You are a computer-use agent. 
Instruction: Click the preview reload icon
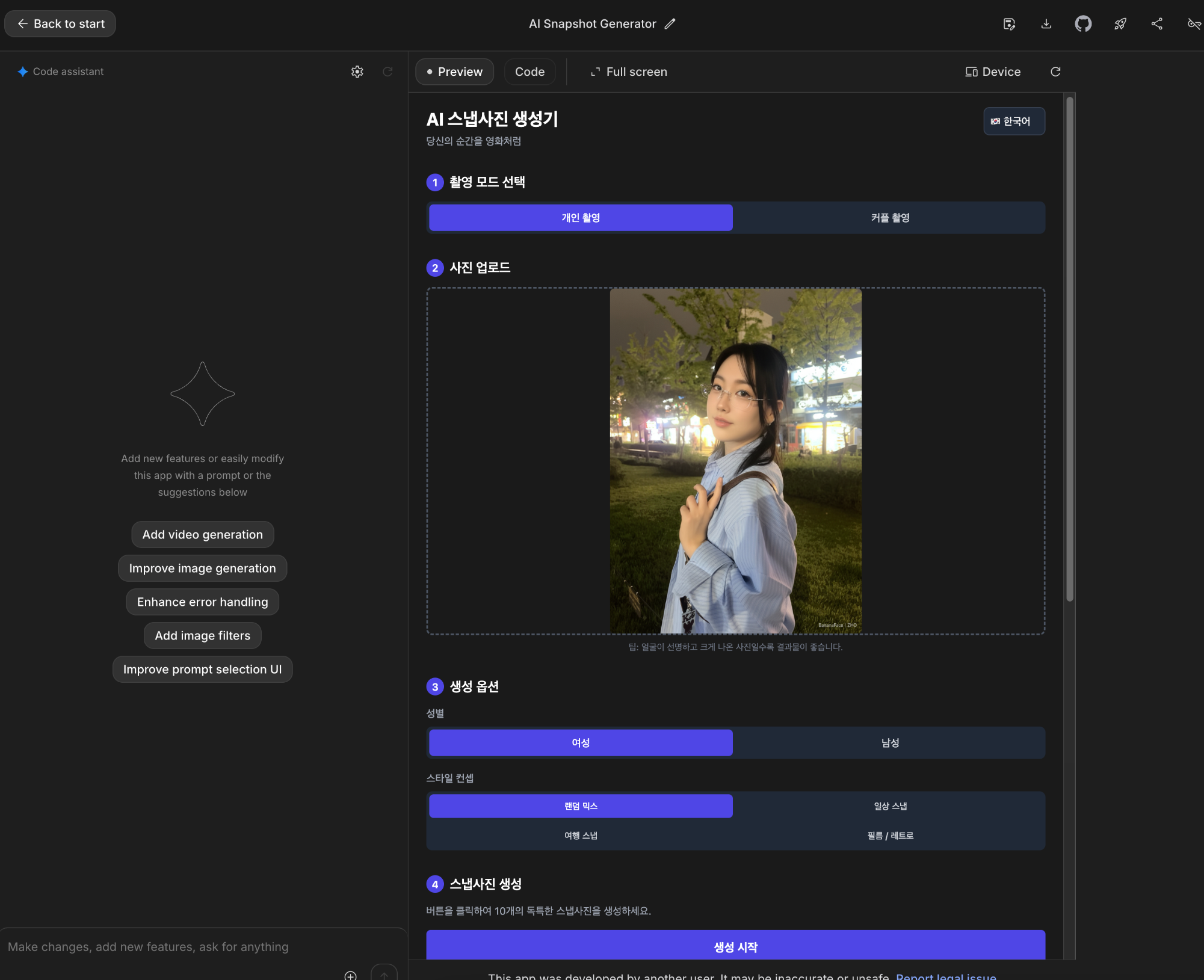[1055, 72]
